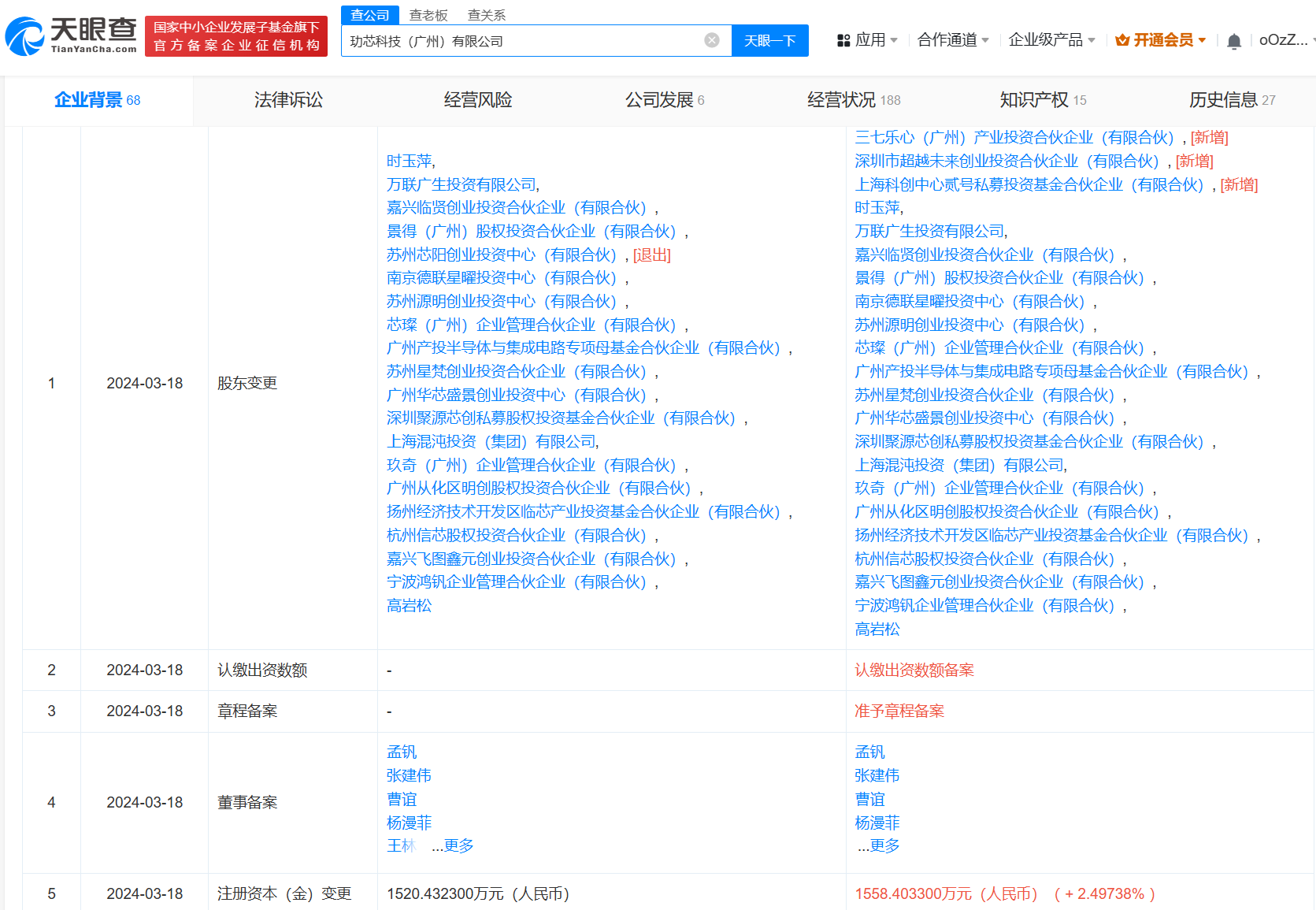Open director 孟钒 in before-change column
This screenshot has width=1316, height=910.
402,752
